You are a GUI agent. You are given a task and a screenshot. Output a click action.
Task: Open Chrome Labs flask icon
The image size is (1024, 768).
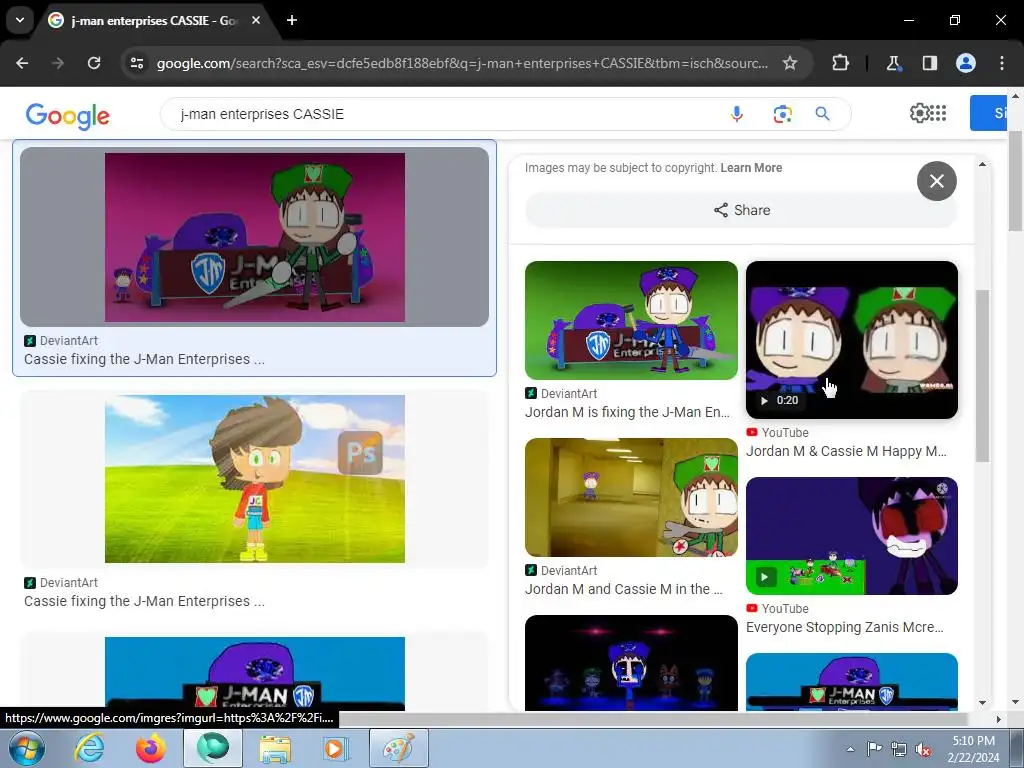click(x=893, y=63)
